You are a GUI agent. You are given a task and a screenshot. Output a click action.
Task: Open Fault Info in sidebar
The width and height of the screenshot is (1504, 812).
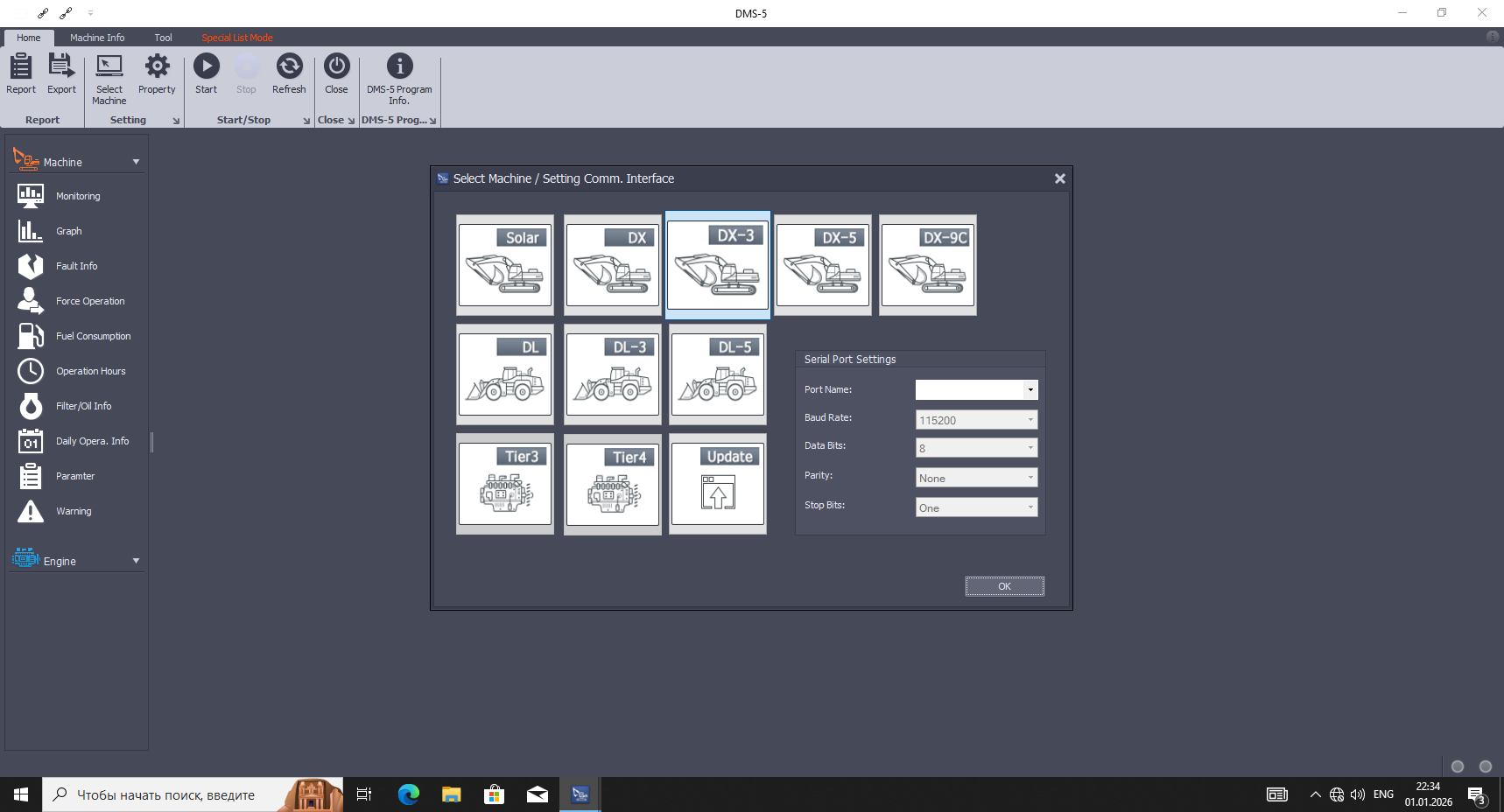coord(77,266)
